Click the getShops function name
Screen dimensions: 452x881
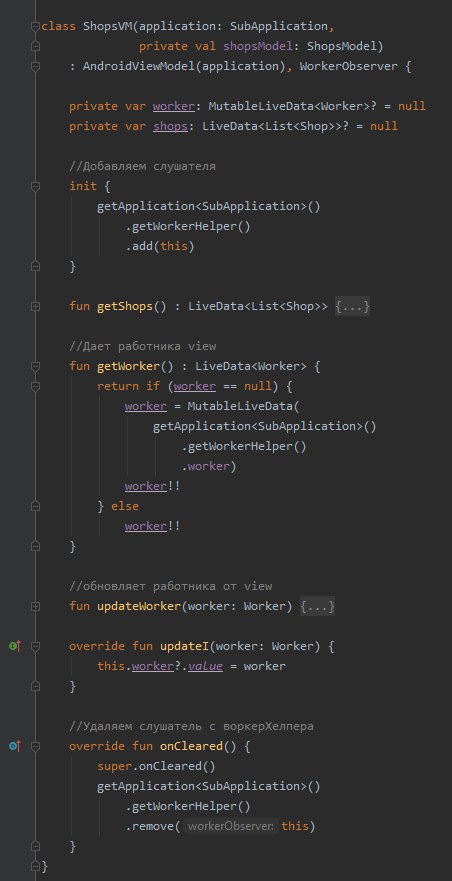click(x=125, y=307)
